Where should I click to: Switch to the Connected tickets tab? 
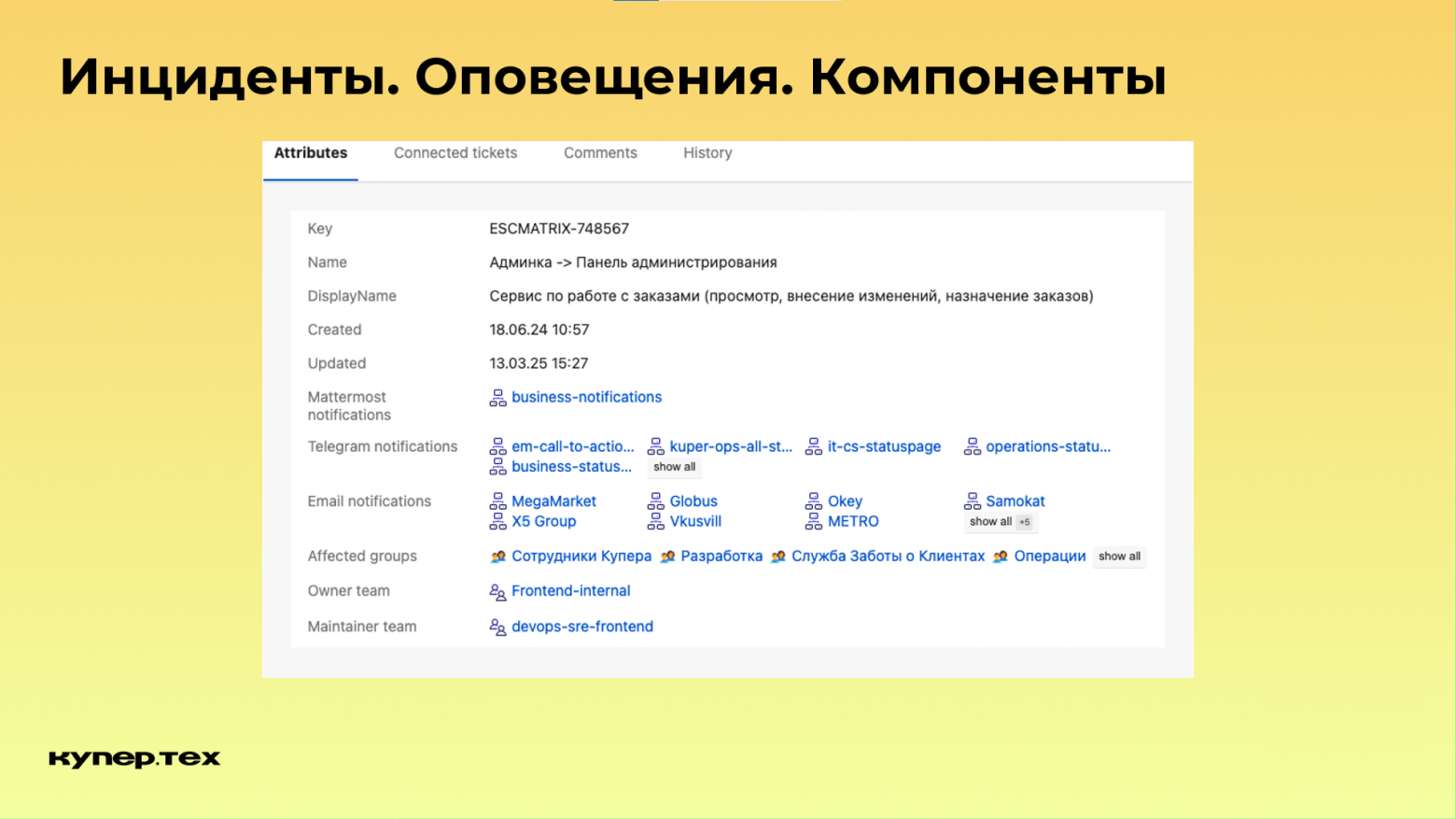click(455, 152)
